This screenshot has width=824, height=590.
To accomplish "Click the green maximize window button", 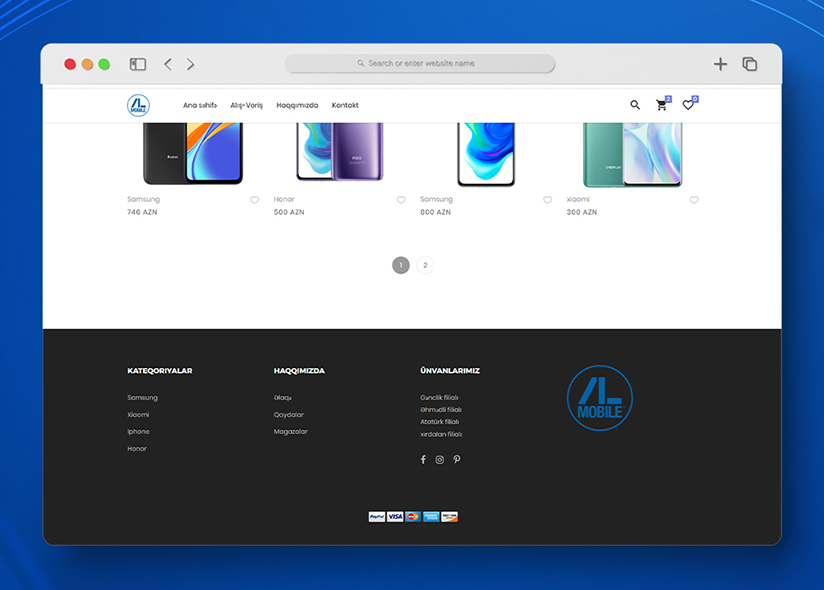I will click(104, 64).
